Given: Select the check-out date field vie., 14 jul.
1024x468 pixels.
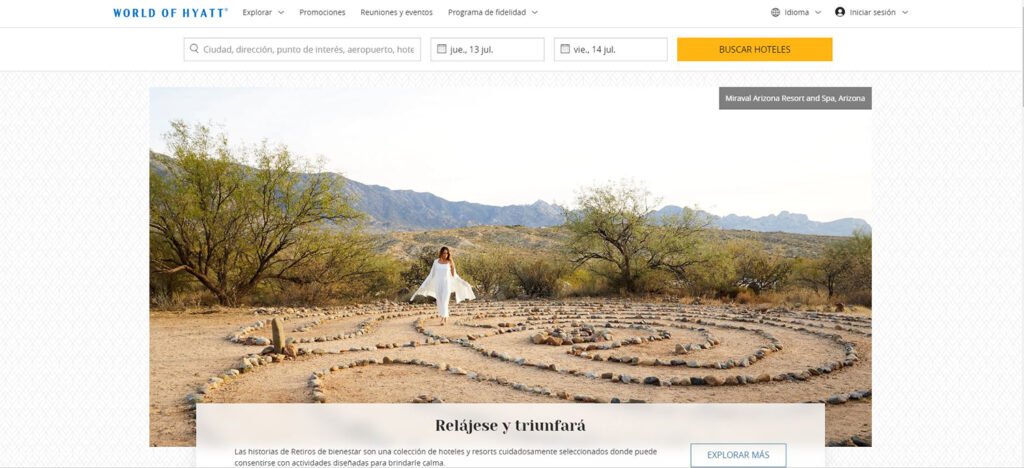Looking at the screenshot, I should (x=611, y=50).
